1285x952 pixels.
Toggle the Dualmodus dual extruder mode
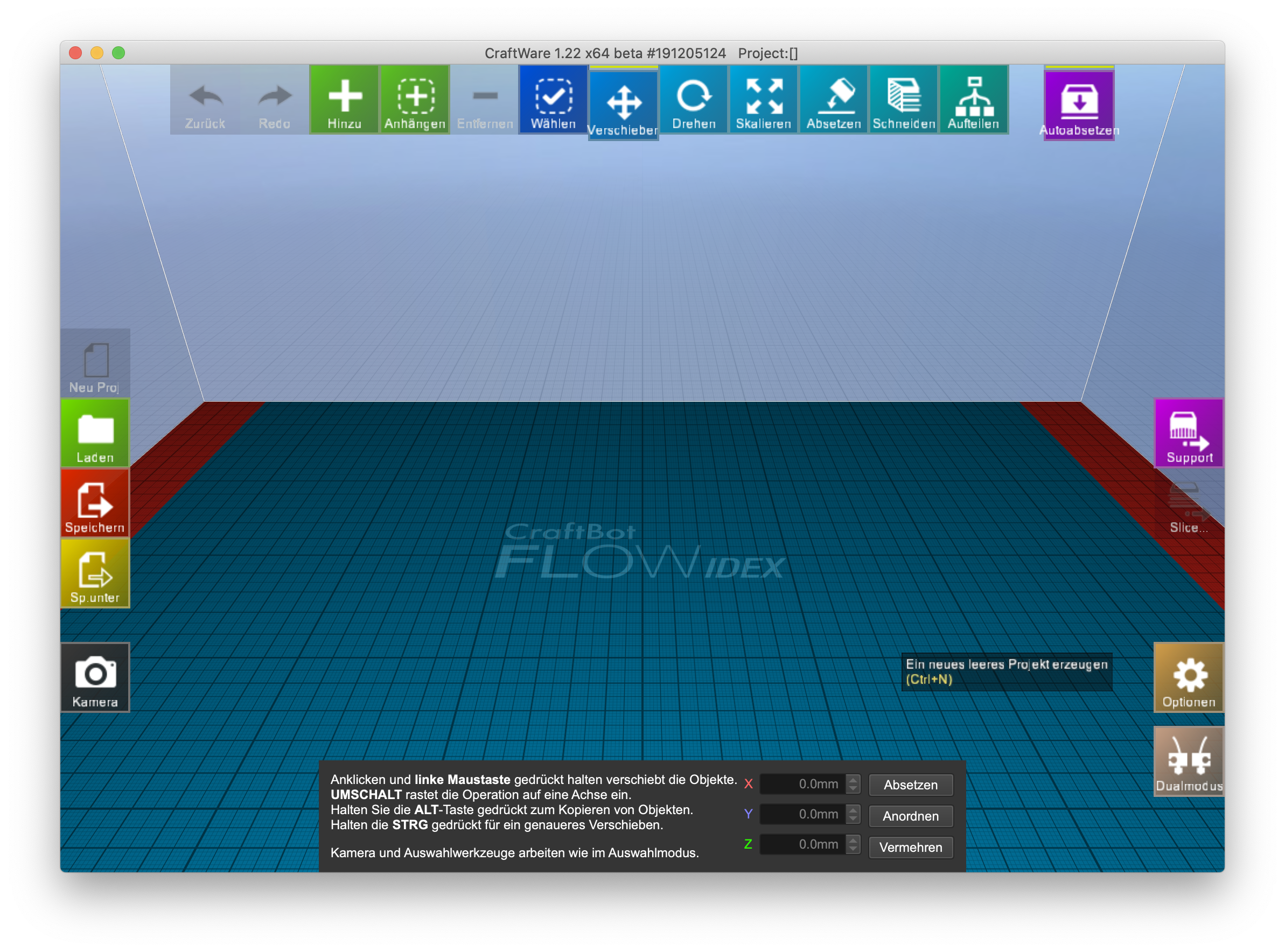[1188, 761]
